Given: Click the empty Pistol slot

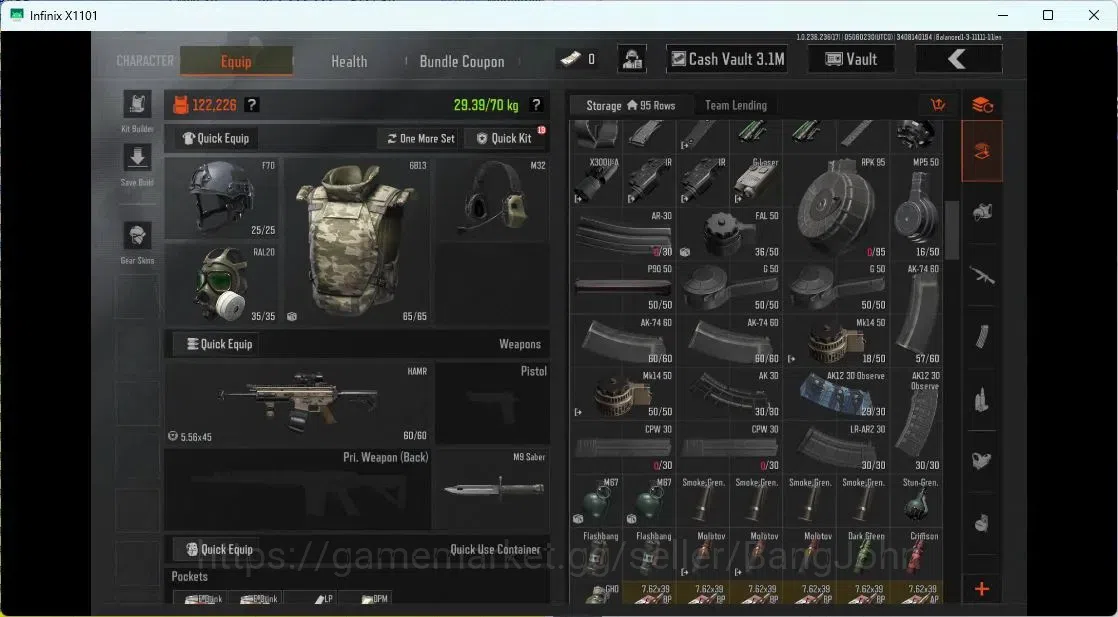Looking at the screenshot, I should click(493, 404).
